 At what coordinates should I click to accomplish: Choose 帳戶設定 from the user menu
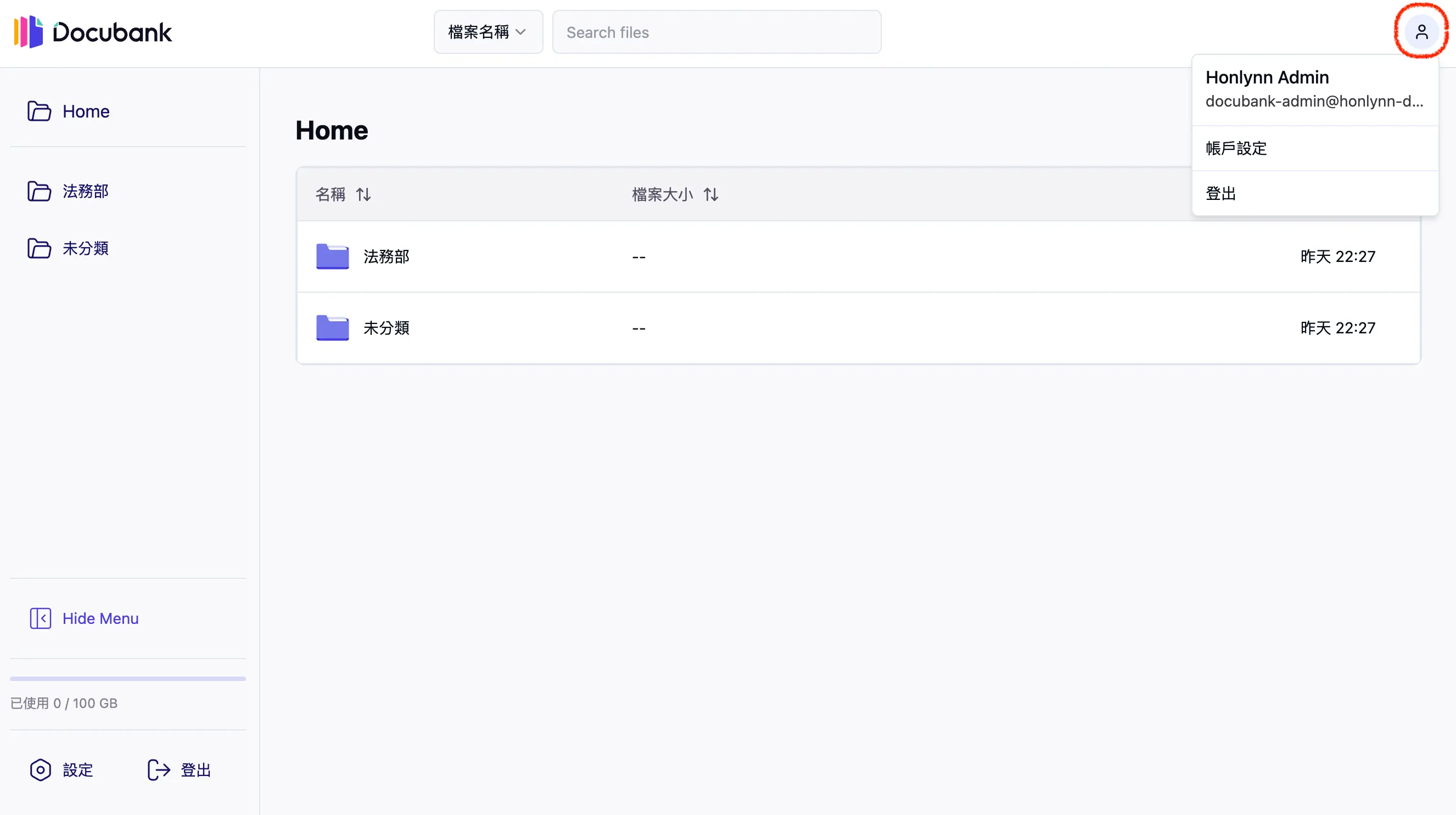(x=1236, y=148)
